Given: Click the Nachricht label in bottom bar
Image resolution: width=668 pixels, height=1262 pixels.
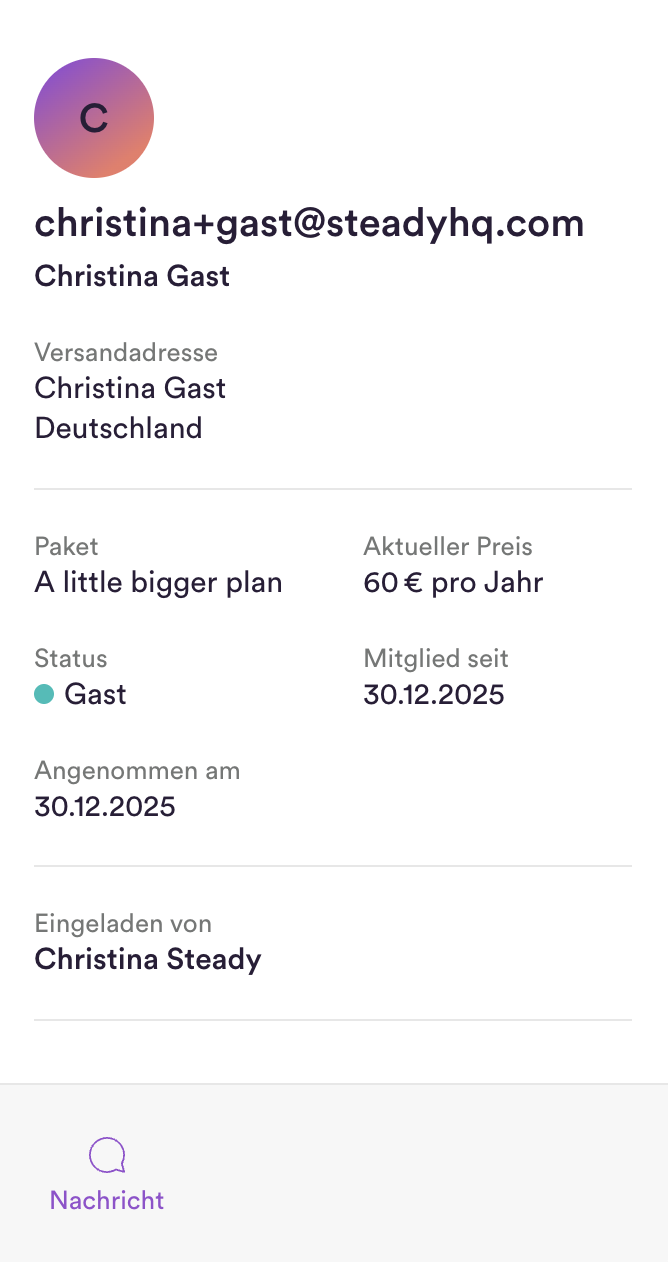Looking at the screenshot, I should [x=107, y=1200].
